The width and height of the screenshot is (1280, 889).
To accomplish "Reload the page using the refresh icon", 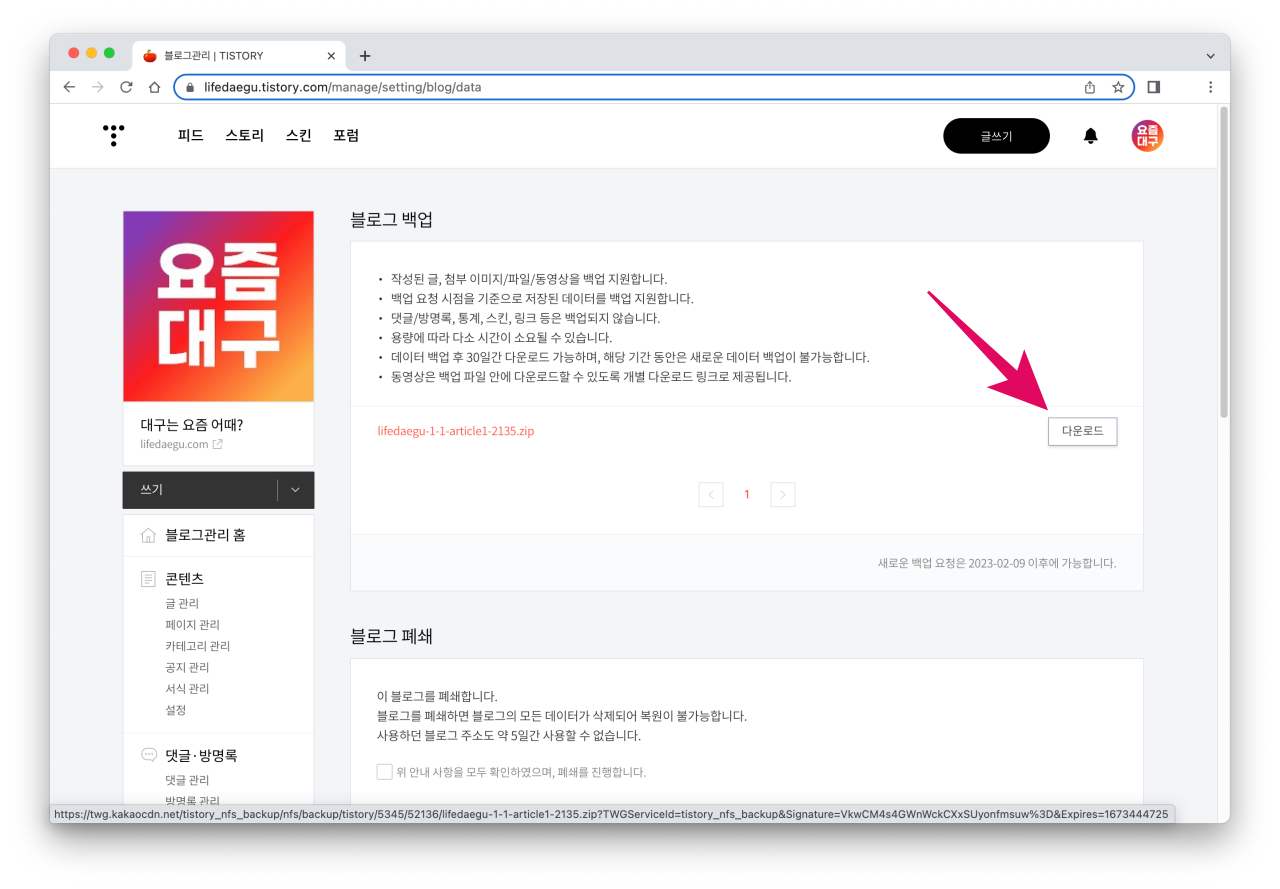I will (x=125, y=87).
